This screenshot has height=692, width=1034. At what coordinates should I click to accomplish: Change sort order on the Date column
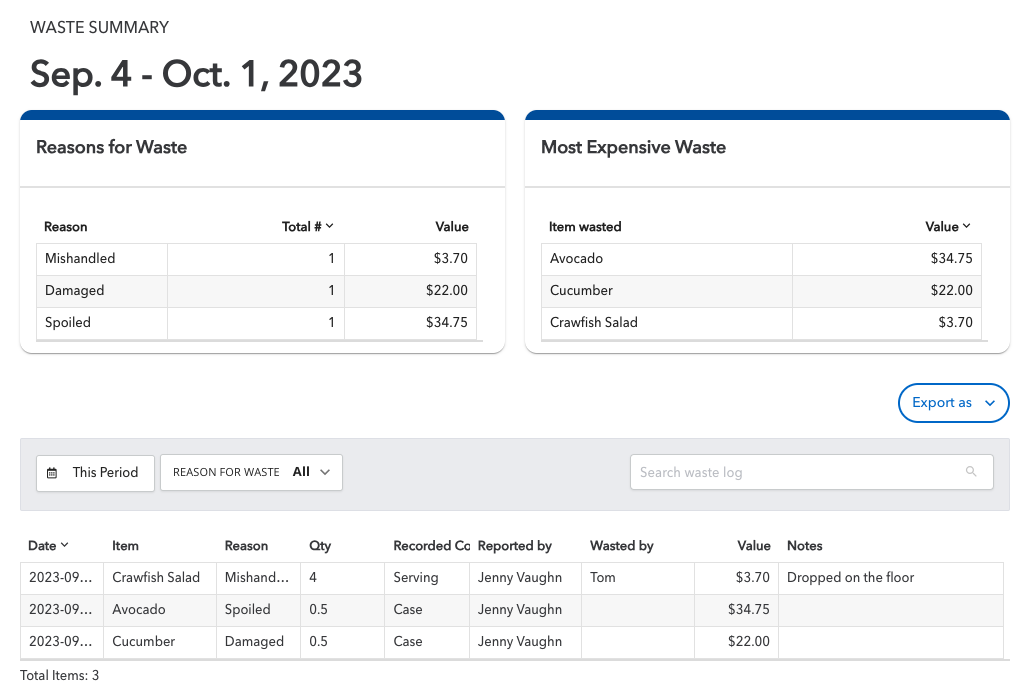[47, 545]
